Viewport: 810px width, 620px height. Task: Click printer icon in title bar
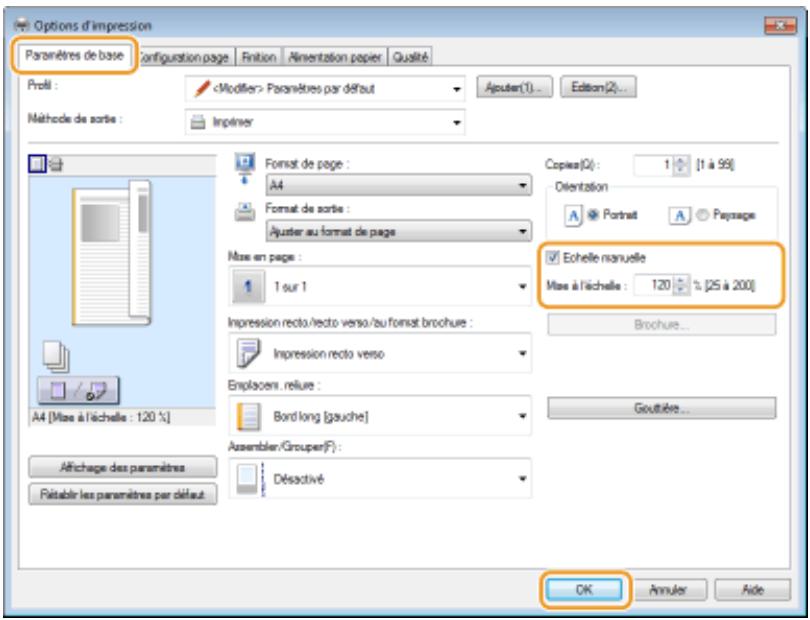[23, 25]
